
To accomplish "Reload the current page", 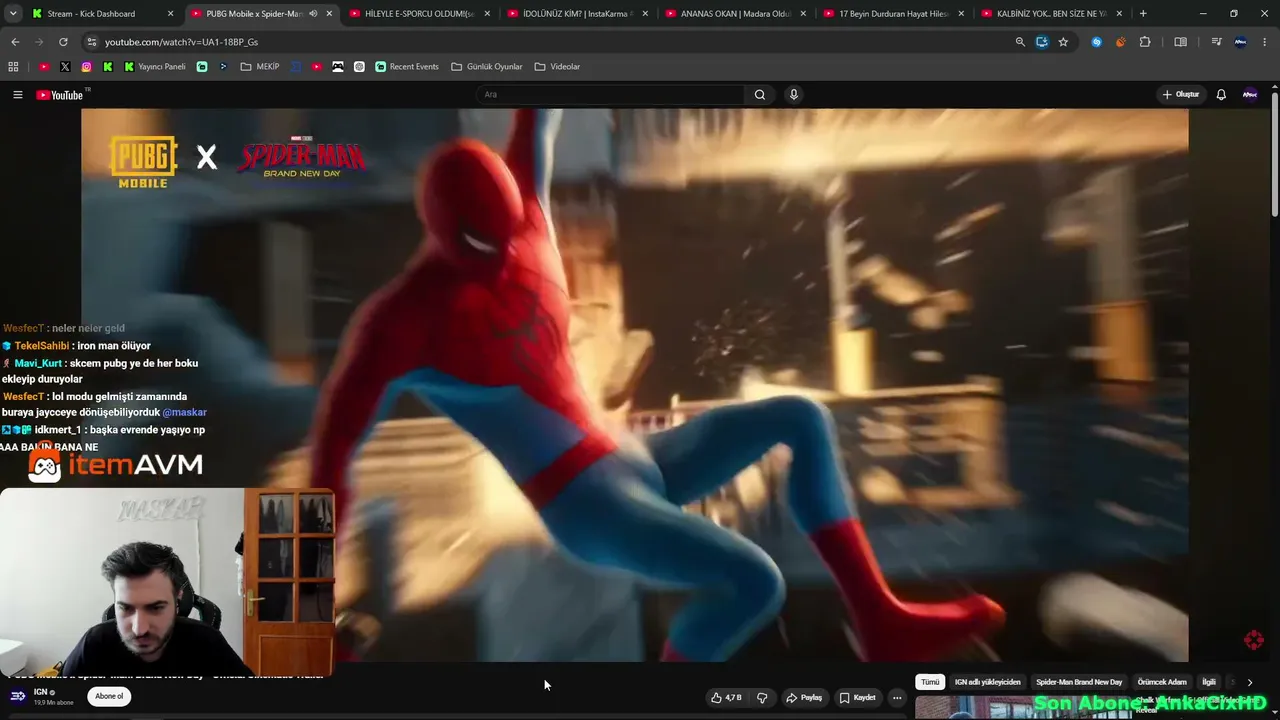I will (x=63, y=42).
